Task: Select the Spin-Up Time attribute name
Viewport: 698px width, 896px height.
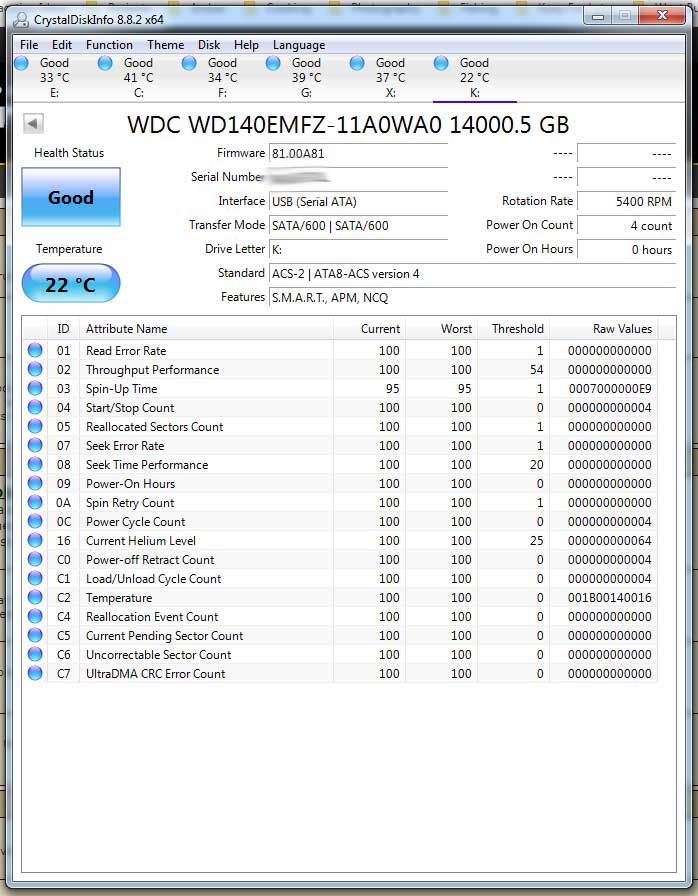Action: (x=122, y=389)
